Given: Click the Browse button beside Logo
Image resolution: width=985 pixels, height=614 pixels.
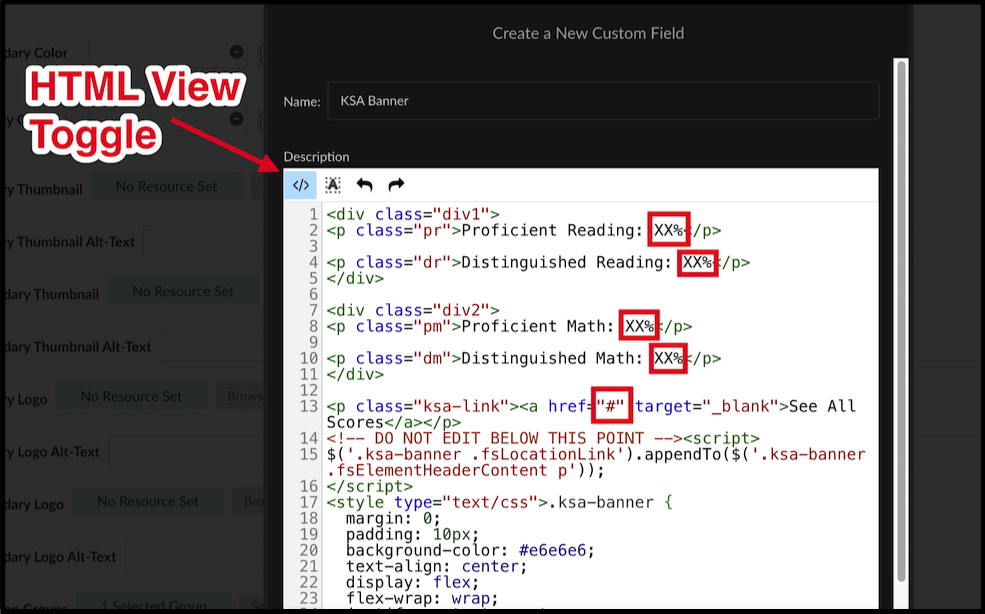Looking at the screenshot, I should point(241,397).
